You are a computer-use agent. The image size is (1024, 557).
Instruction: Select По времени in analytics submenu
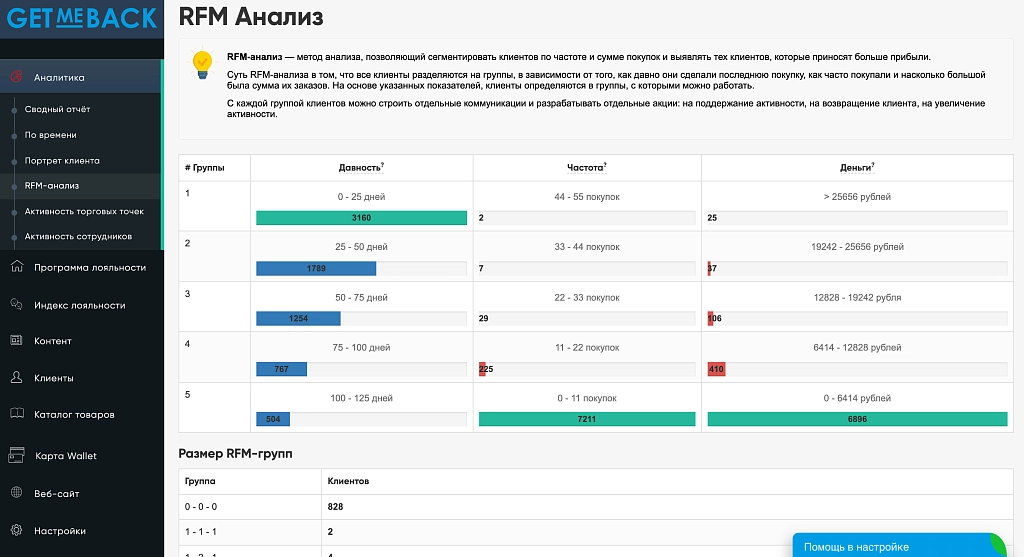(x=51, y=135)
